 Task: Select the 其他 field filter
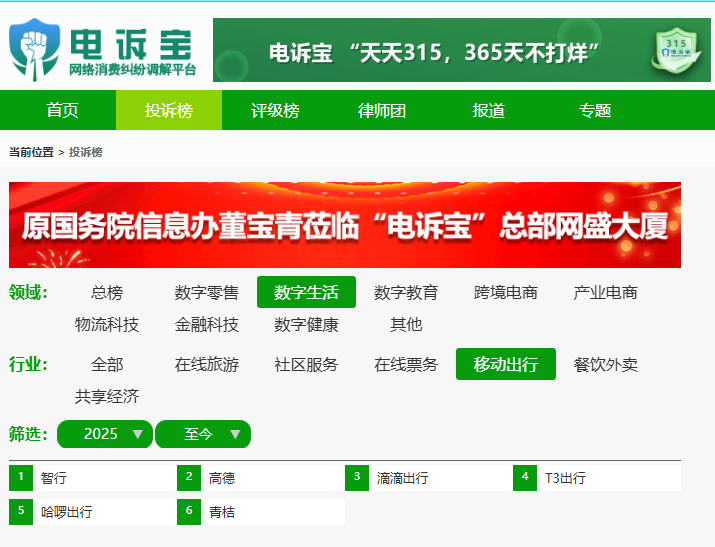click(x=406, y=325)
